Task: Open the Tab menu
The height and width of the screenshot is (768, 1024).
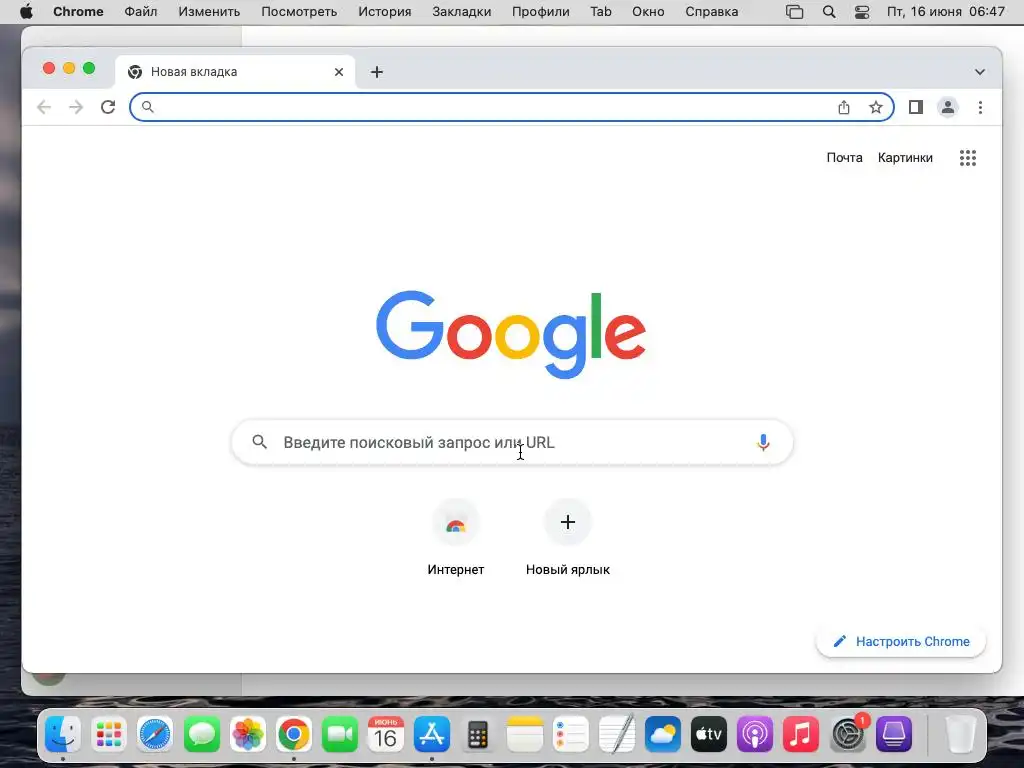Action: (601, 12)
